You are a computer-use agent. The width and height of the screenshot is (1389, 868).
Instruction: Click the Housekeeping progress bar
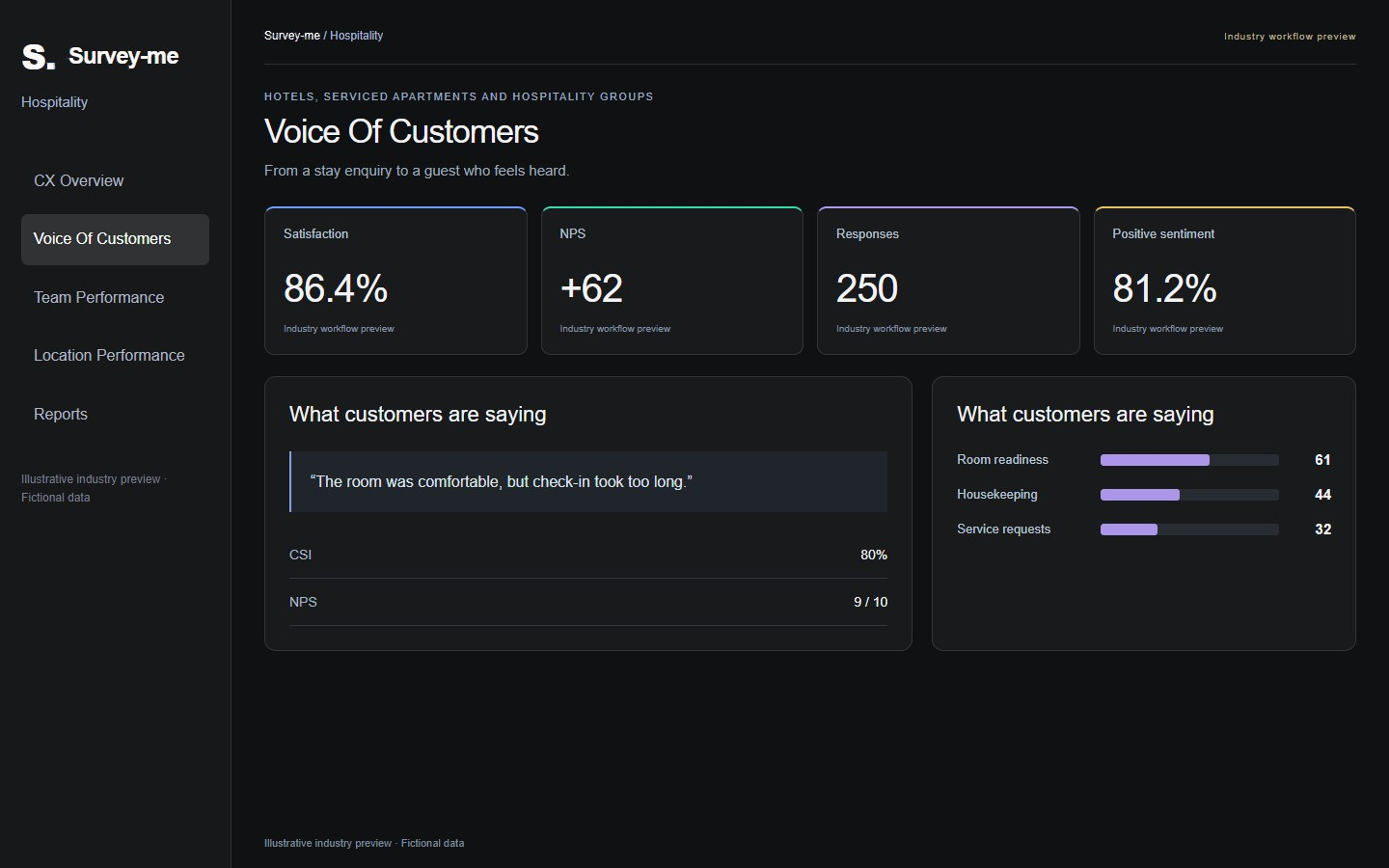pyautogui.click(x=1189, y=495)
